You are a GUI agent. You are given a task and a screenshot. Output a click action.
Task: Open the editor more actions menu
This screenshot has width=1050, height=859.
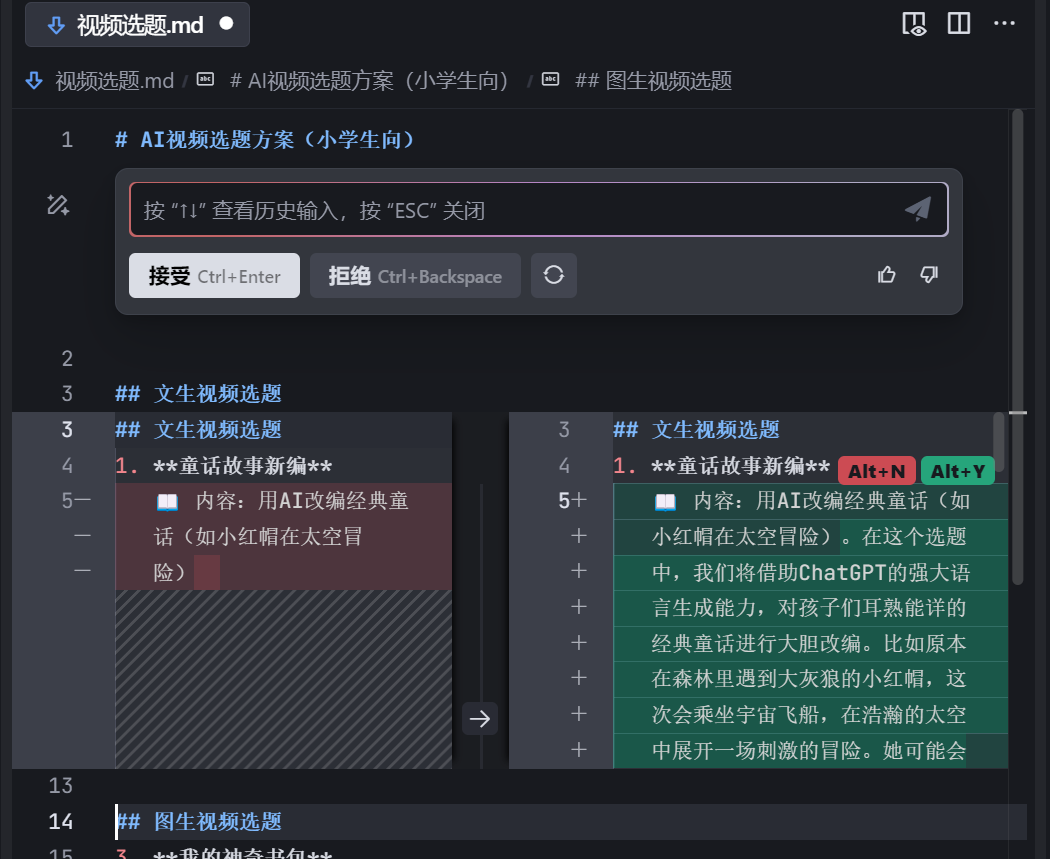tap(1004, 23)
